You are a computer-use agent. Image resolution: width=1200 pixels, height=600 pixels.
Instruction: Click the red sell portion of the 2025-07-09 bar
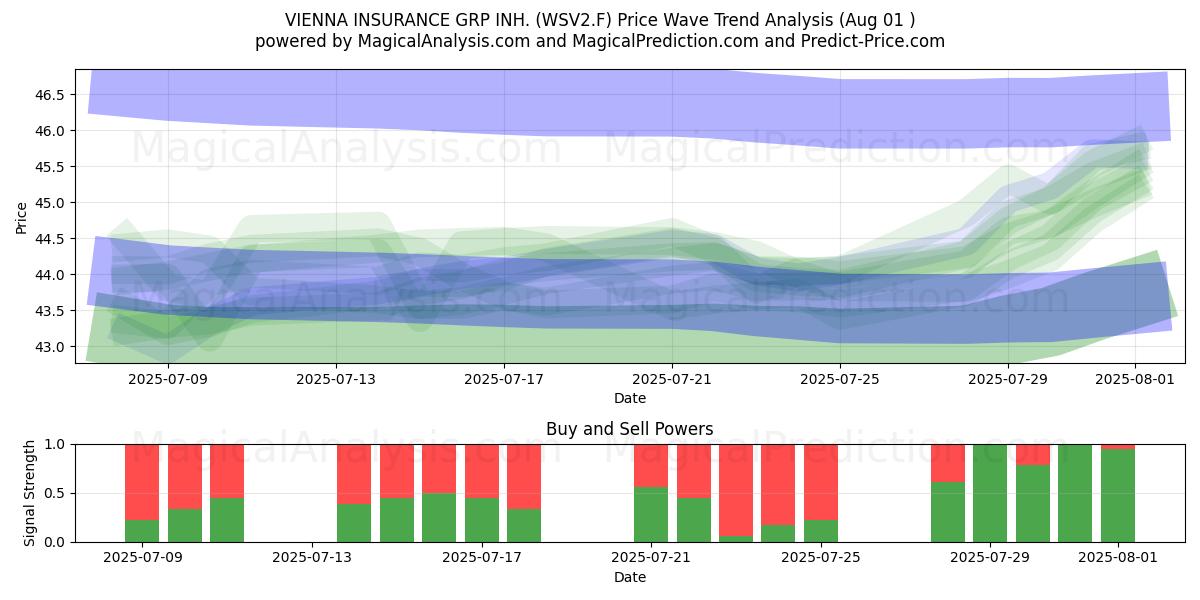pyautogui.click(x=142, y=482)
